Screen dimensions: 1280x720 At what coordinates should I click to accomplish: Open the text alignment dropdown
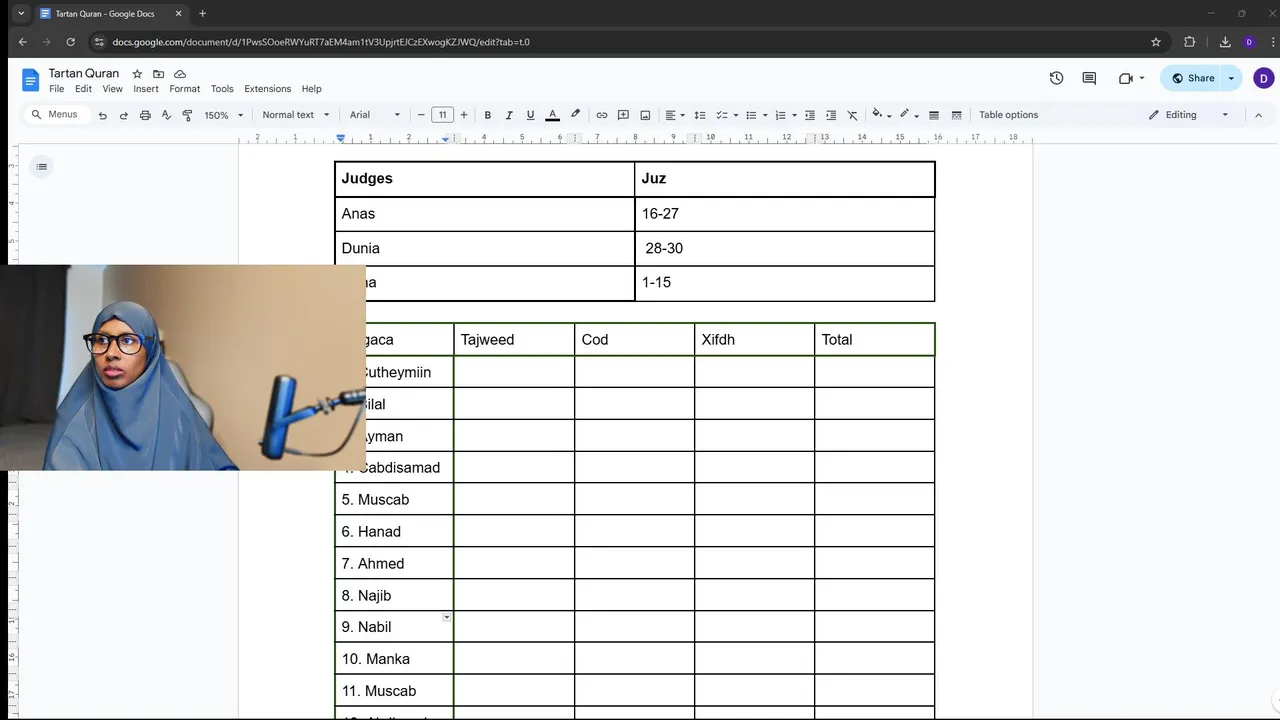tap(675, 115)
